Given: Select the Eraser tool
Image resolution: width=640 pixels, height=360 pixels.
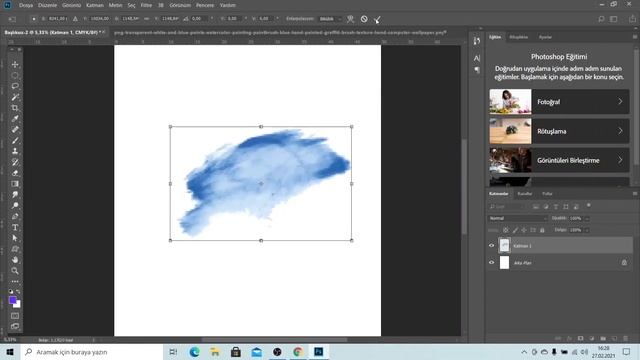Looking at the screenshot, I should (15, 173).
